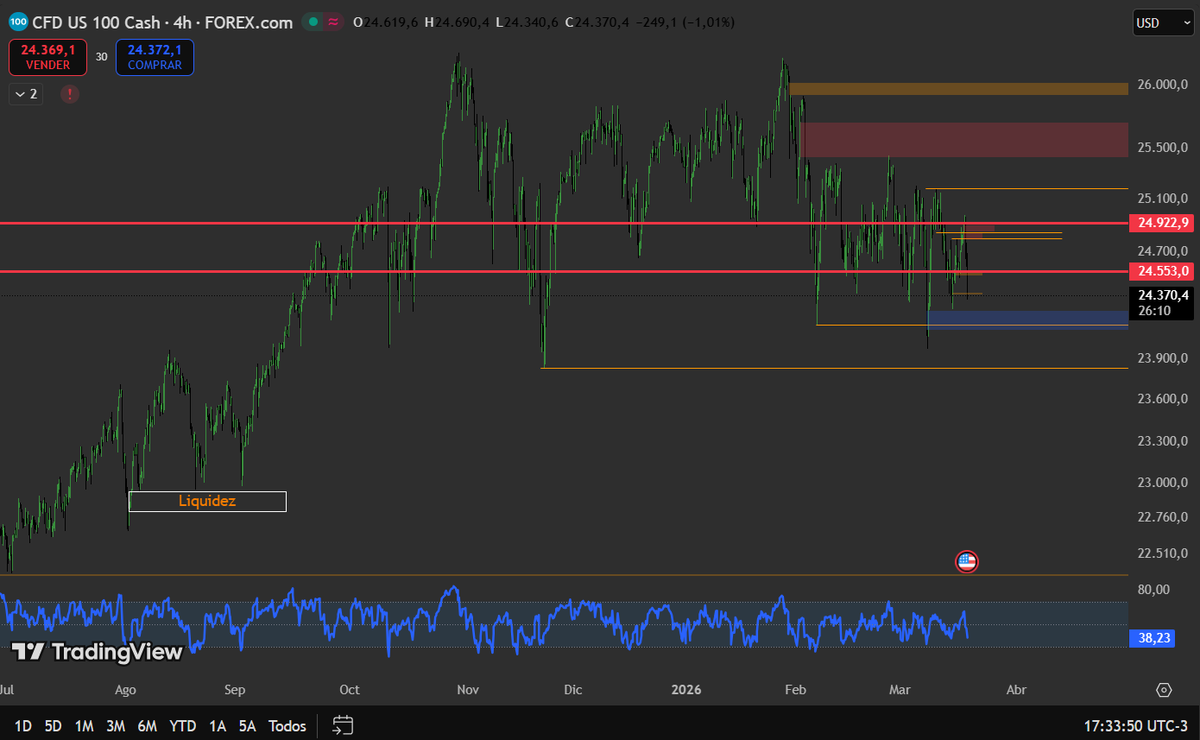Open the go-to-date calendar icon
1200x740 pixels.
click(343, 725)
